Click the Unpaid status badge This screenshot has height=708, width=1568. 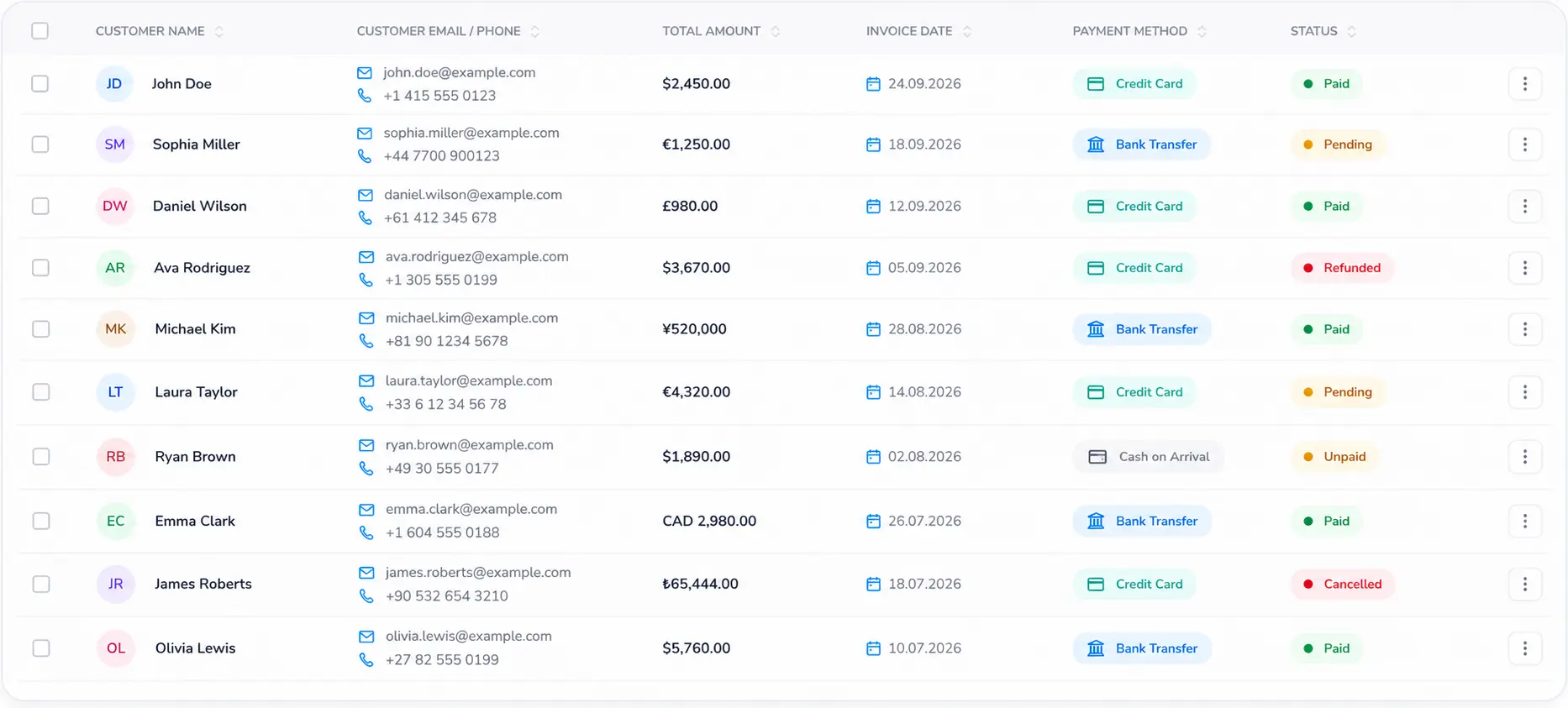pyautogui.click(x=1335, y=457)
